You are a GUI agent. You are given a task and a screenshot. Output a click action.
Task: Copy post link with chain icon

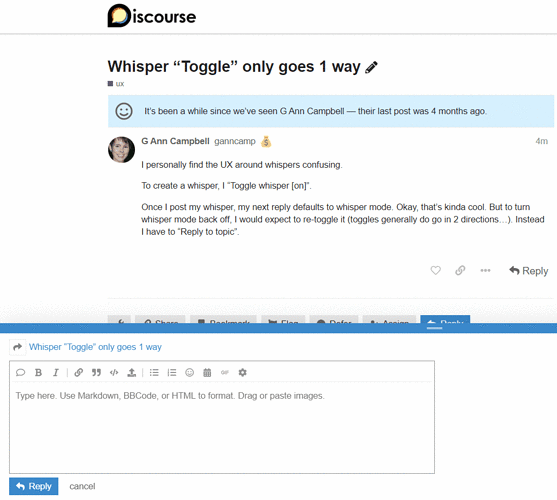click(460, 271)
